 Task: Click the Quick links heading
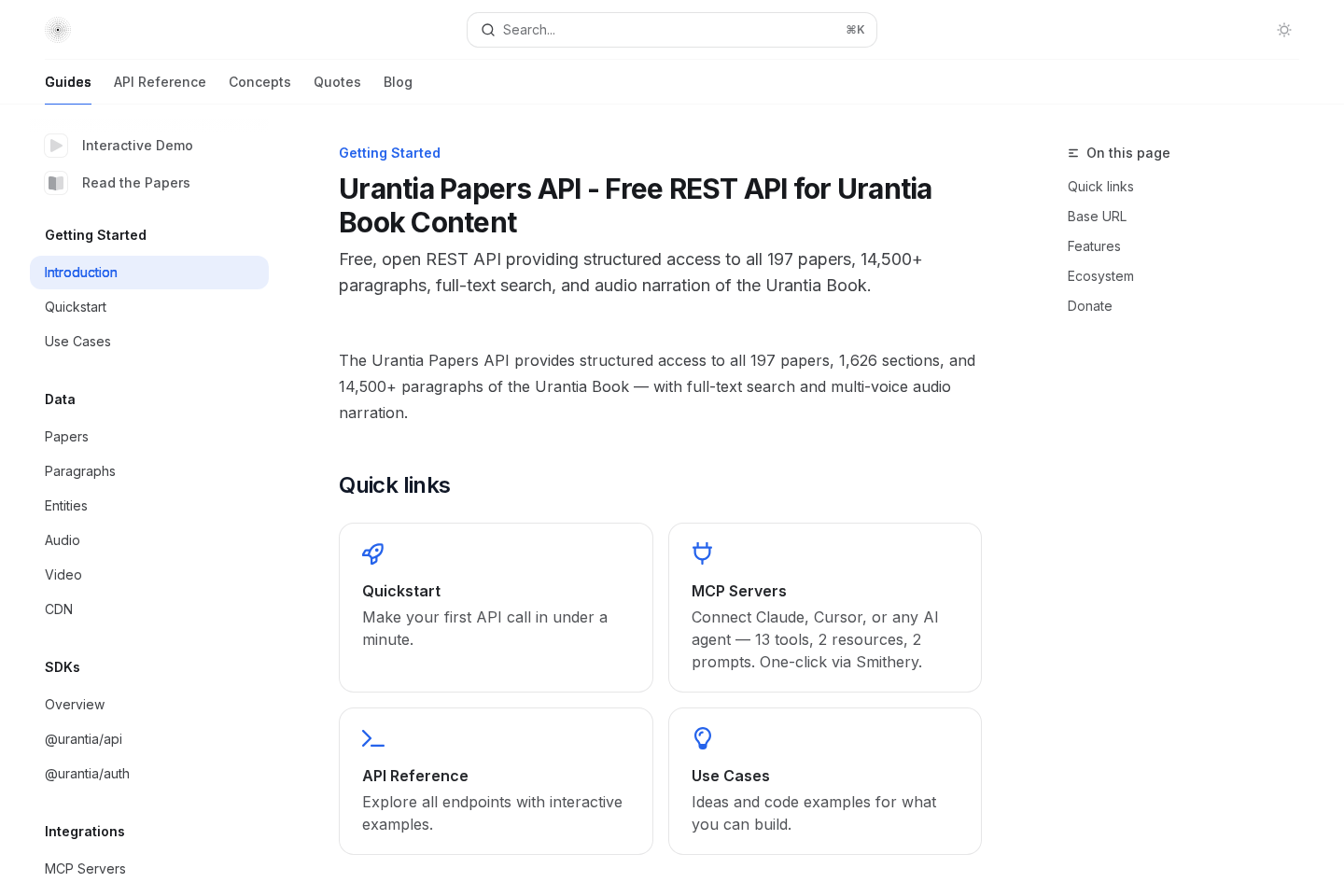[x=394, y=485]
